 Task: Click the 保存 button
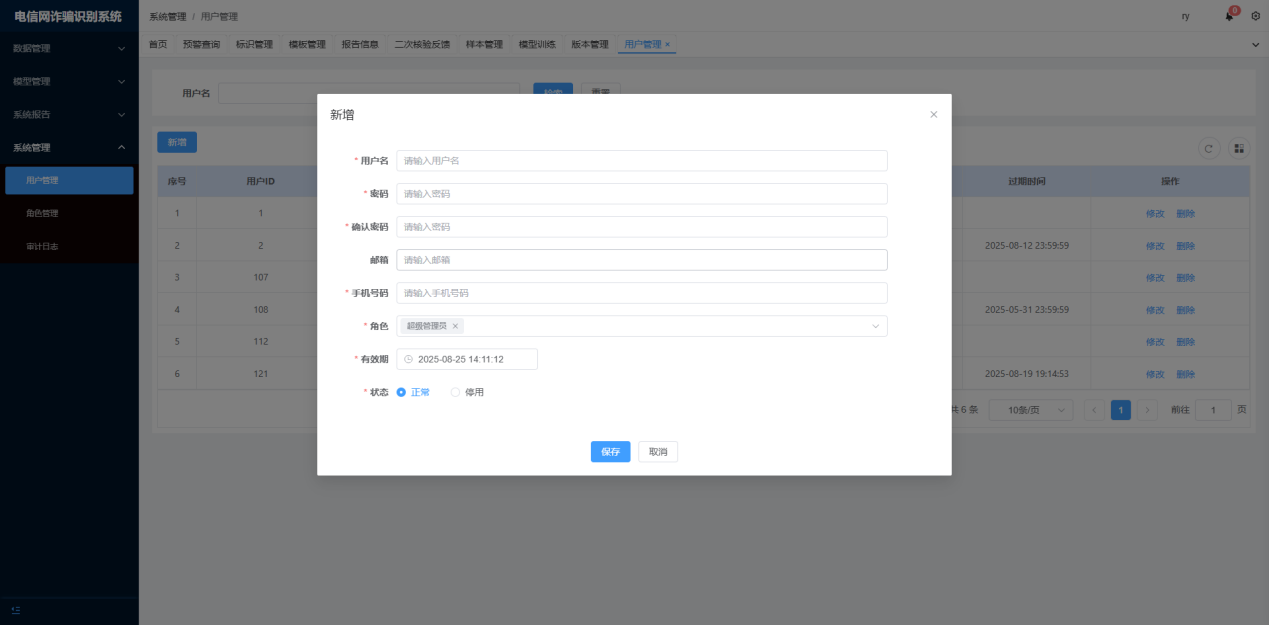pyautogui.click(x=610, y=452)
